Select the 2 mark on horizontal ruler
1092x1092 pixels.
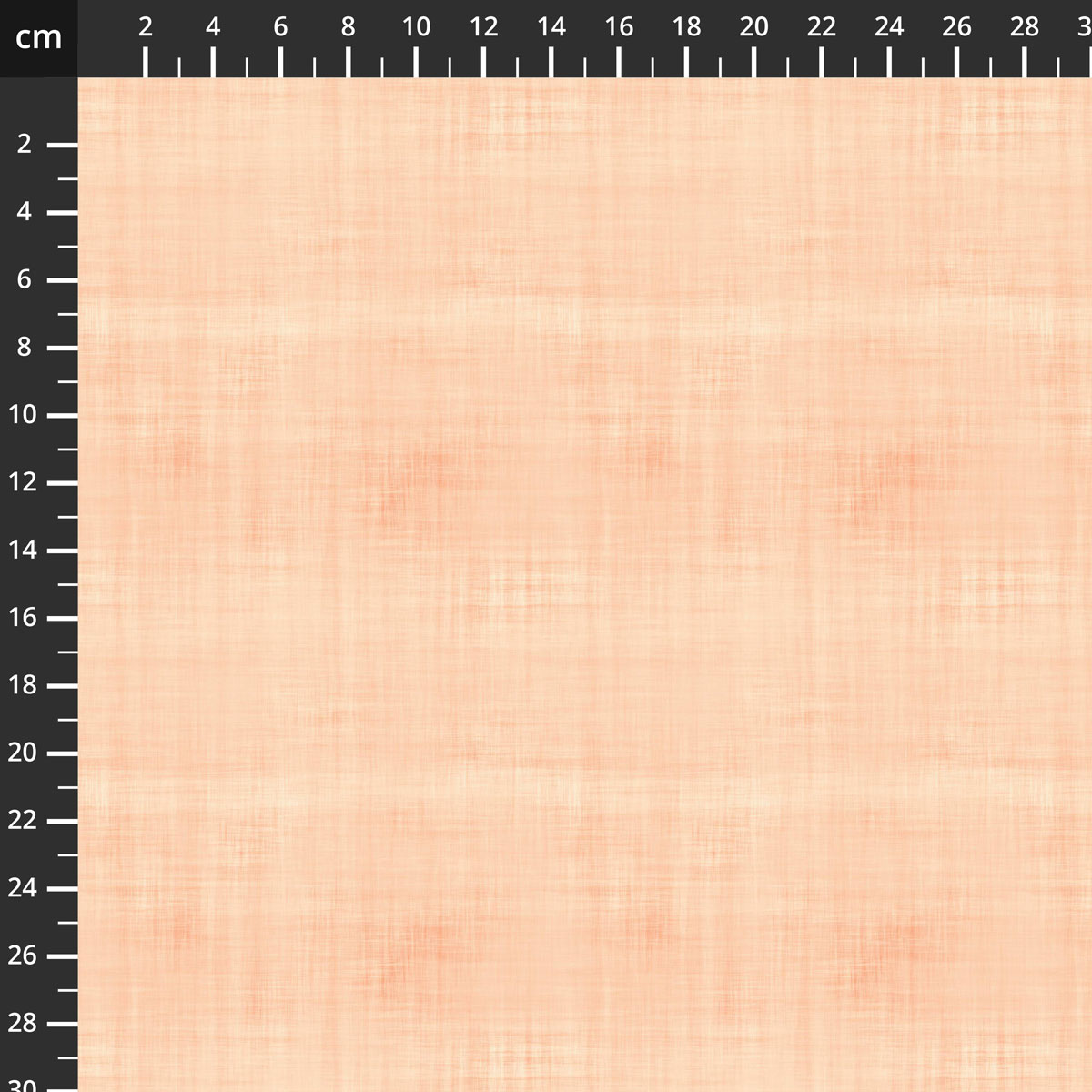click(x=146, y=27)
